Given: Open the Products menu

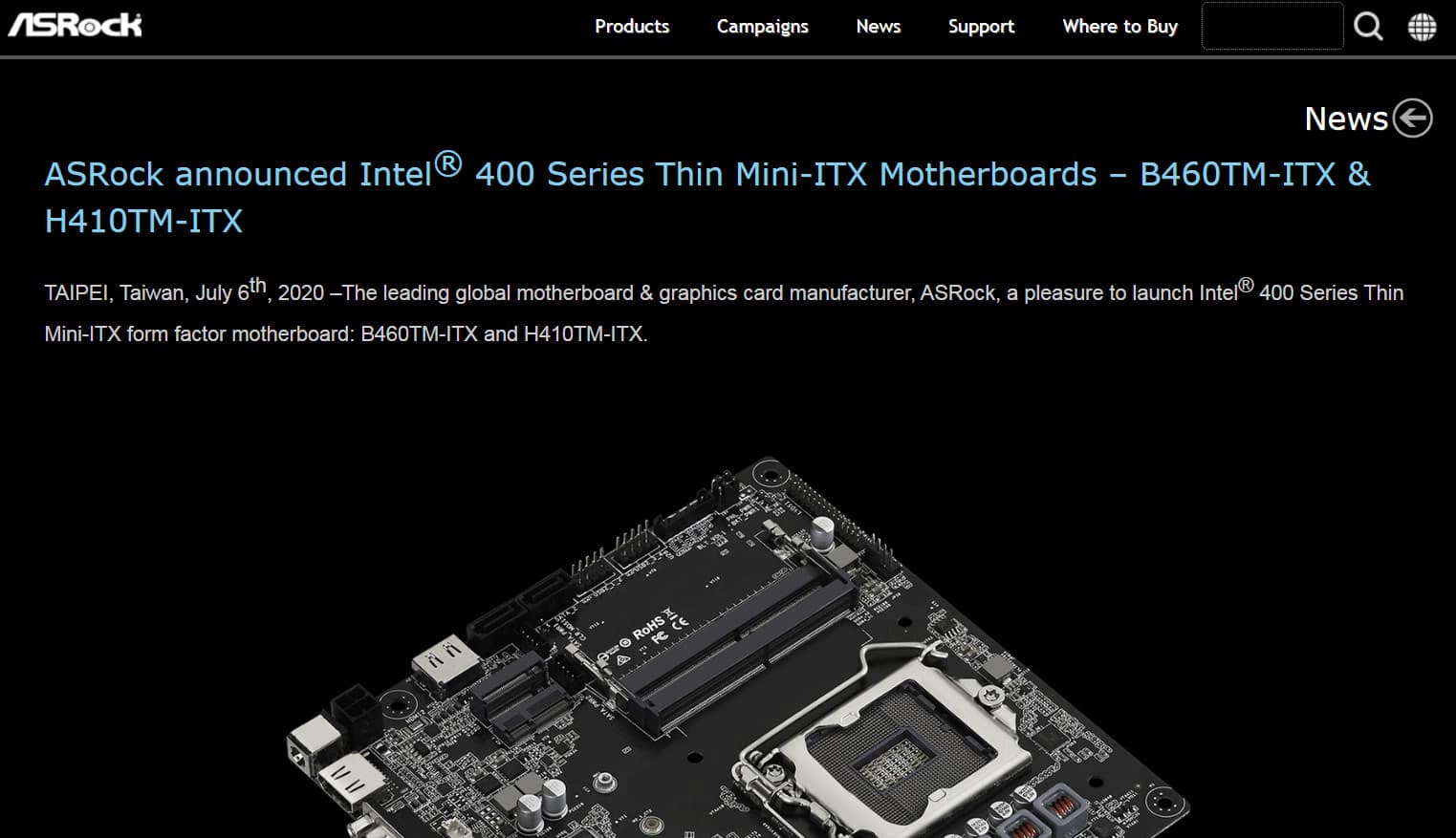Looking at the screenshot, I should click(632, 27).
